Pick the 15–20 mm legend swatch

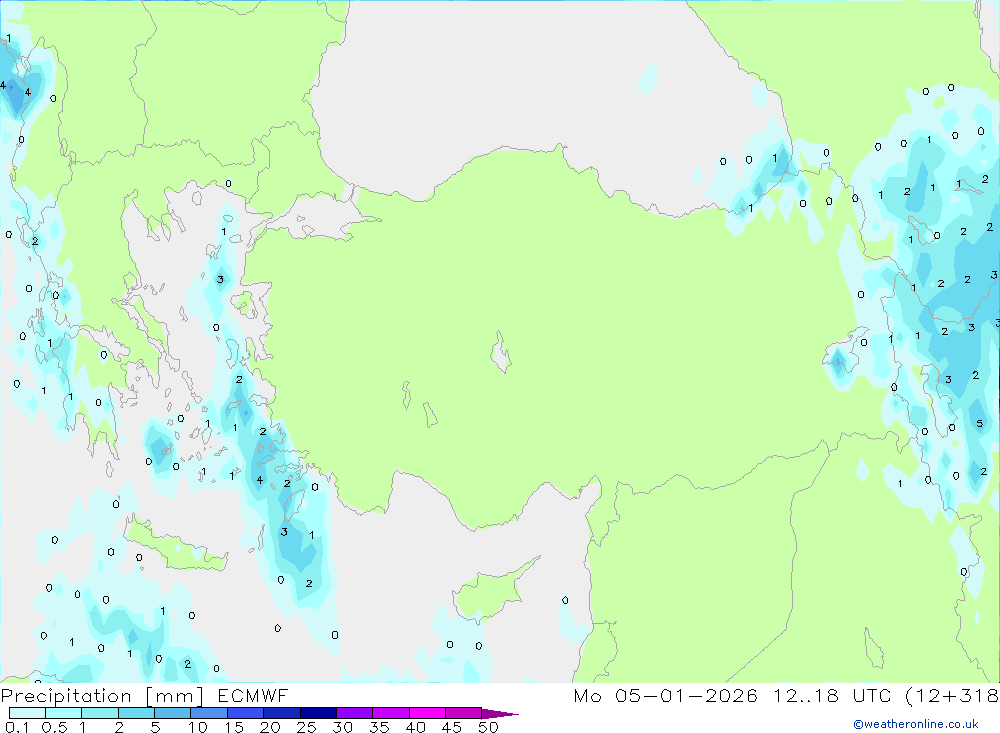tap(246, 713)
